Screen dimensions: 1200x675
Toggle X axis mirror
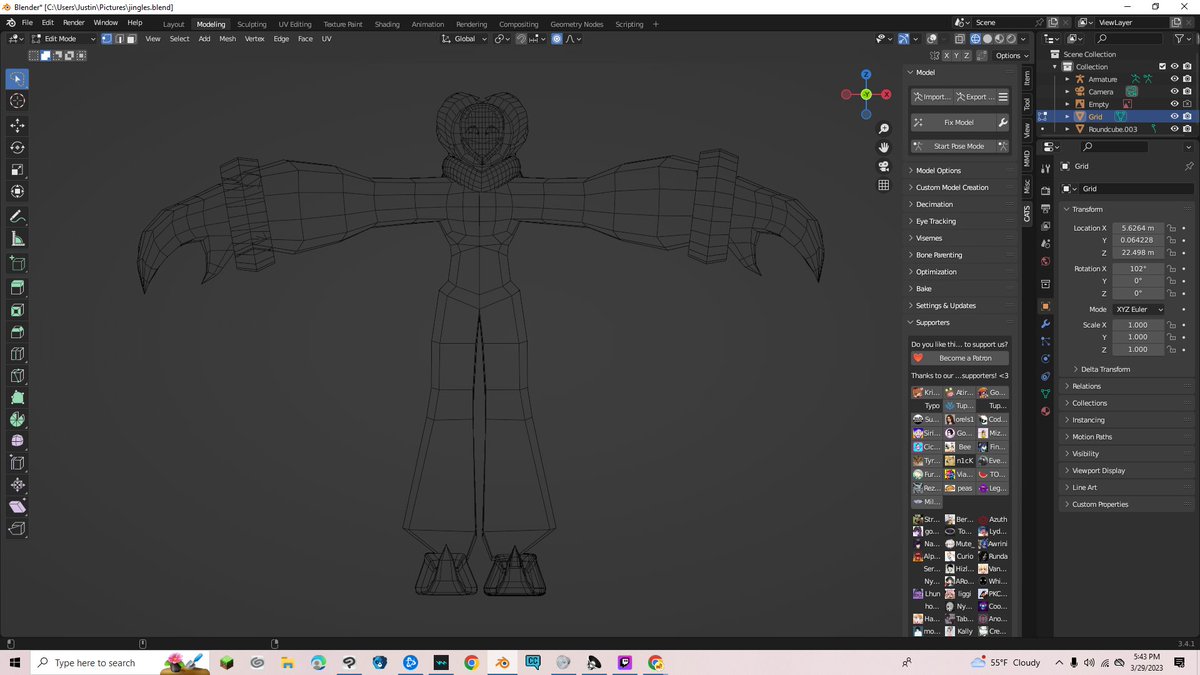946,56
